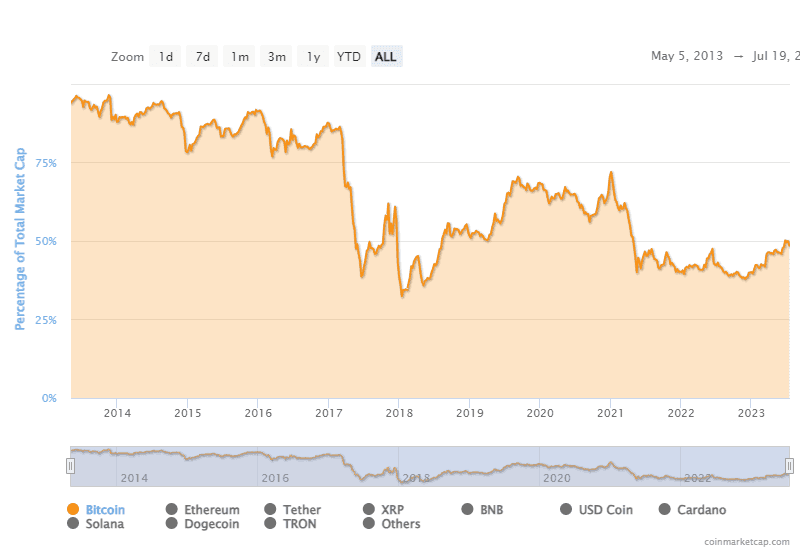Click the Tether legend dot

(x=270, y=510)
